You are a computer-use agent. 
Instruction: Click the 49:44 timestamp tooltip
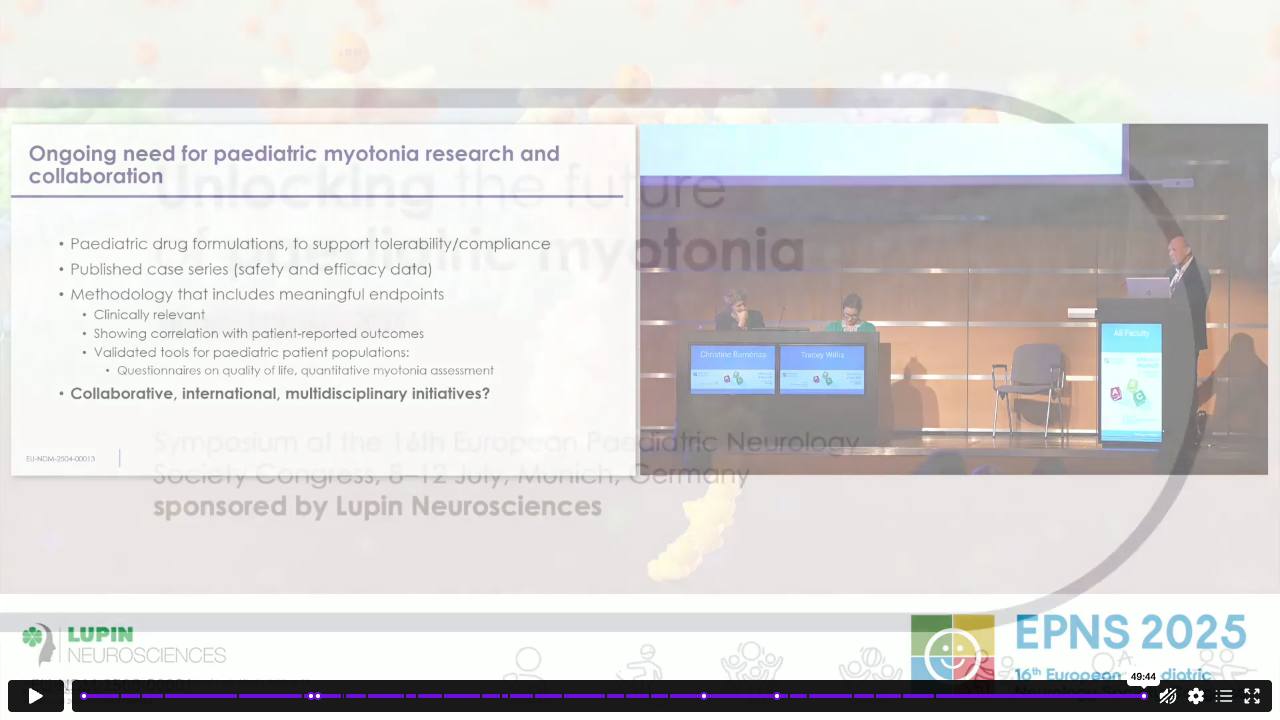[x=1143, y=677]
